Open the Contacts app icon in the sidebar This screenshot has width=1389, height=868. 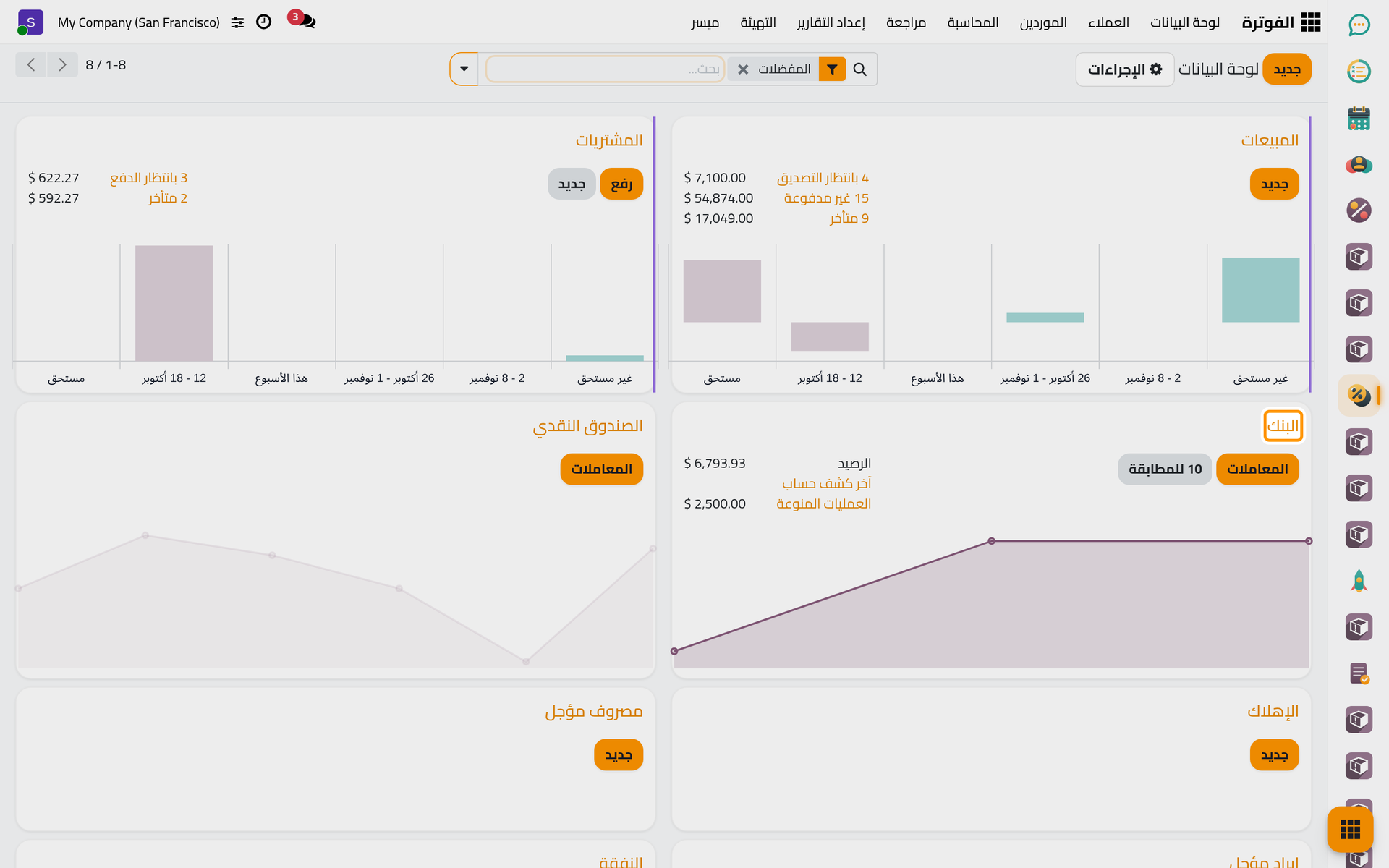click(x=1359, y=164)
